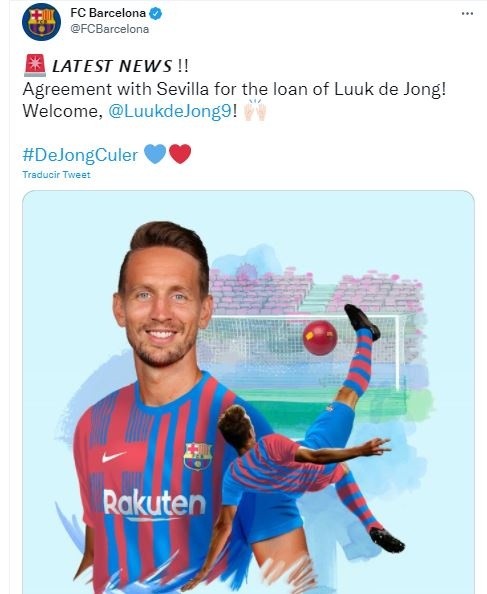Viewport: 487px width, 594px height.
Task: Click the red heart emoji
Action: (x=180, y=154)
